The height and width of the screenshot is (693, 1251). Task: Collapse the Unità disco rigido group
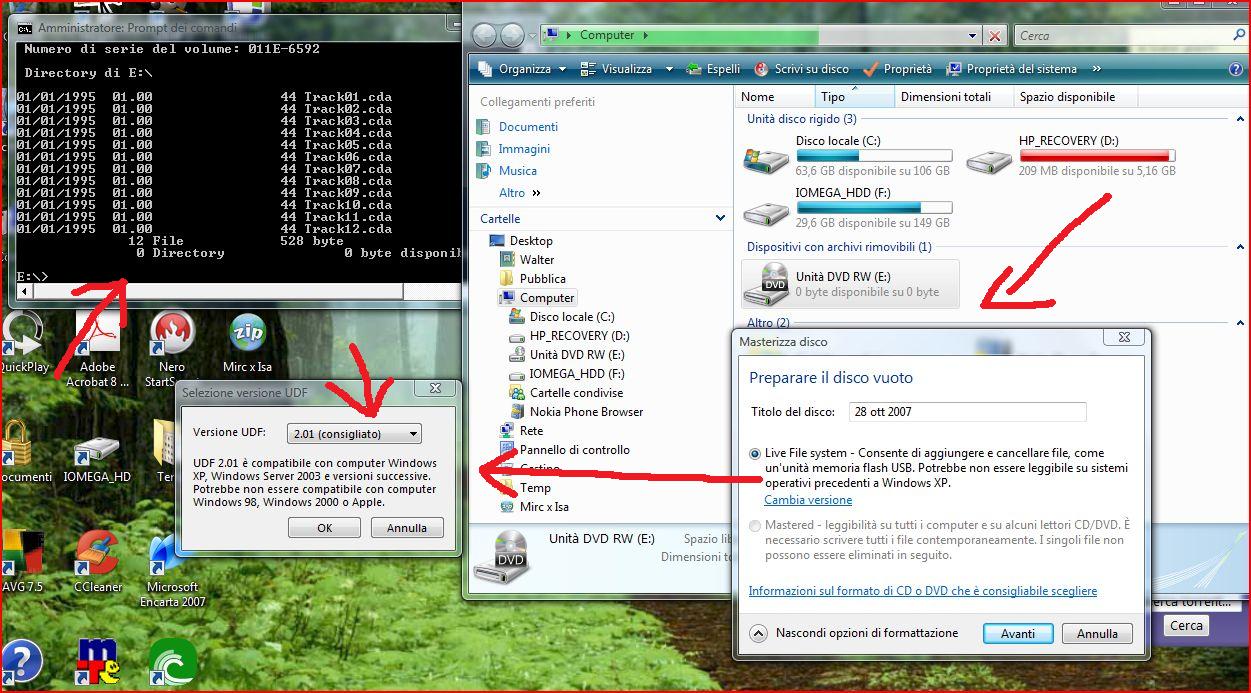coord(1241,119)
